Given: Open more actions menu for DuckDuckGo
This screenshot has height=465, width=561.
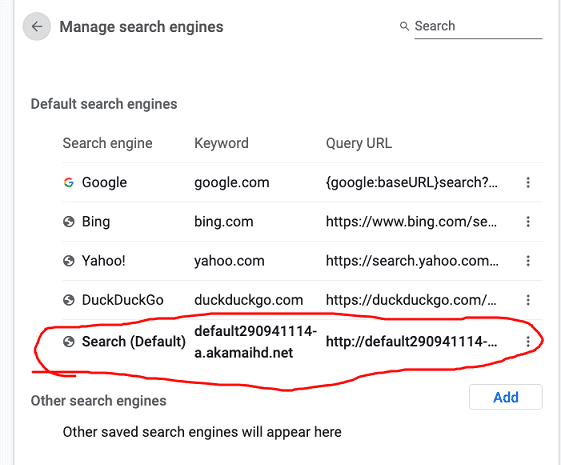Looking at the screenshot, I should pyautogui.click(x=528, y=300).
